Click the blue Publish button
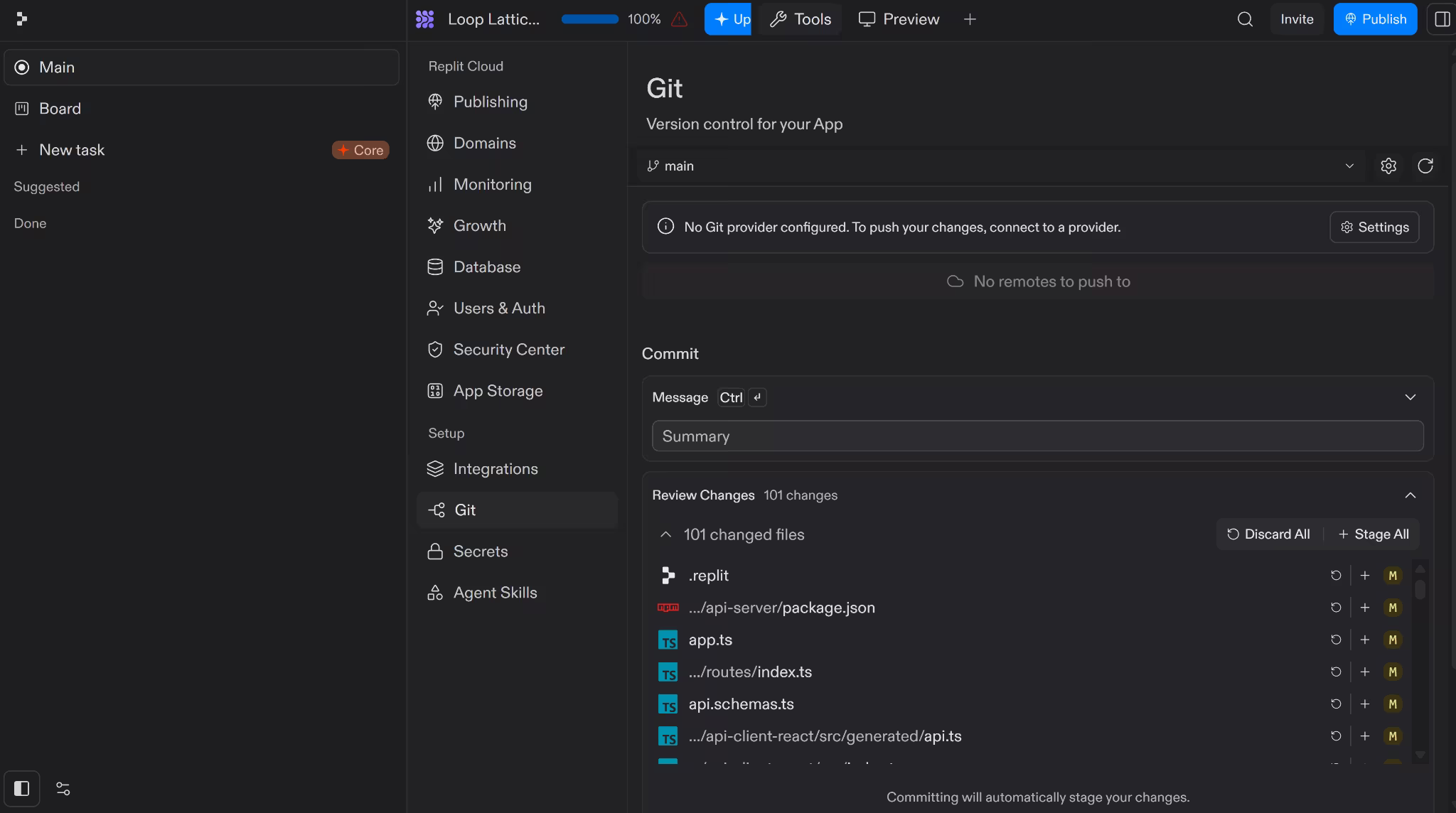The height and width of the screenshot is (813, 1456). tap(1375, 19)
